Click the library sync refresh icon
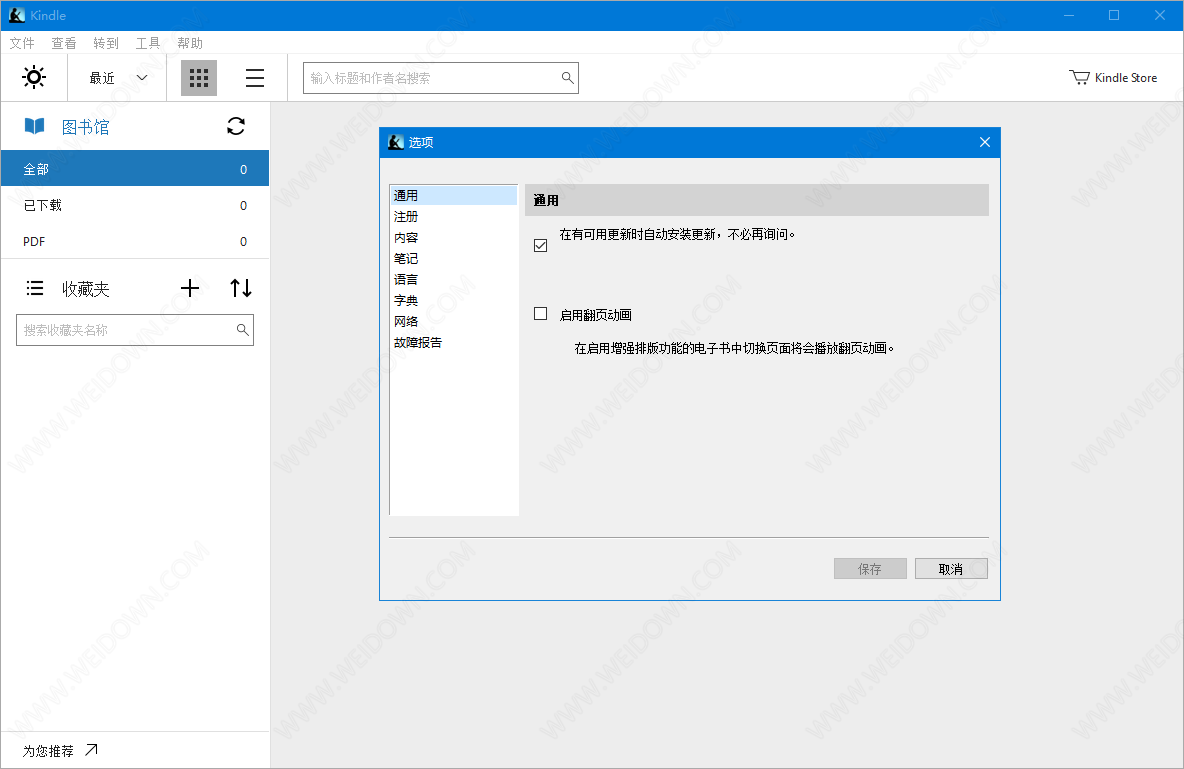 (x=236, y=126)
